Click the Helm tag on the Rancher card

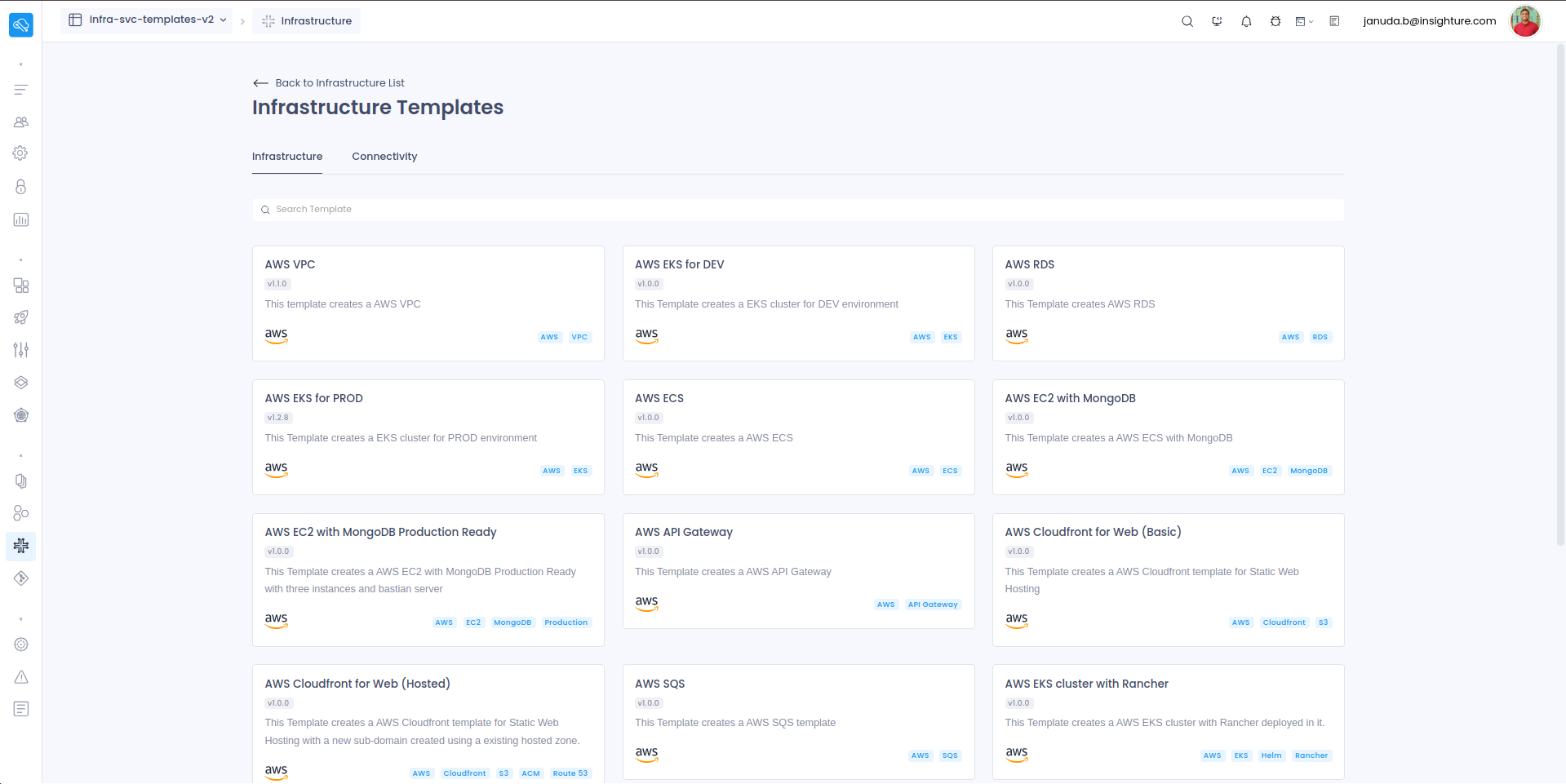point(1271,755)
